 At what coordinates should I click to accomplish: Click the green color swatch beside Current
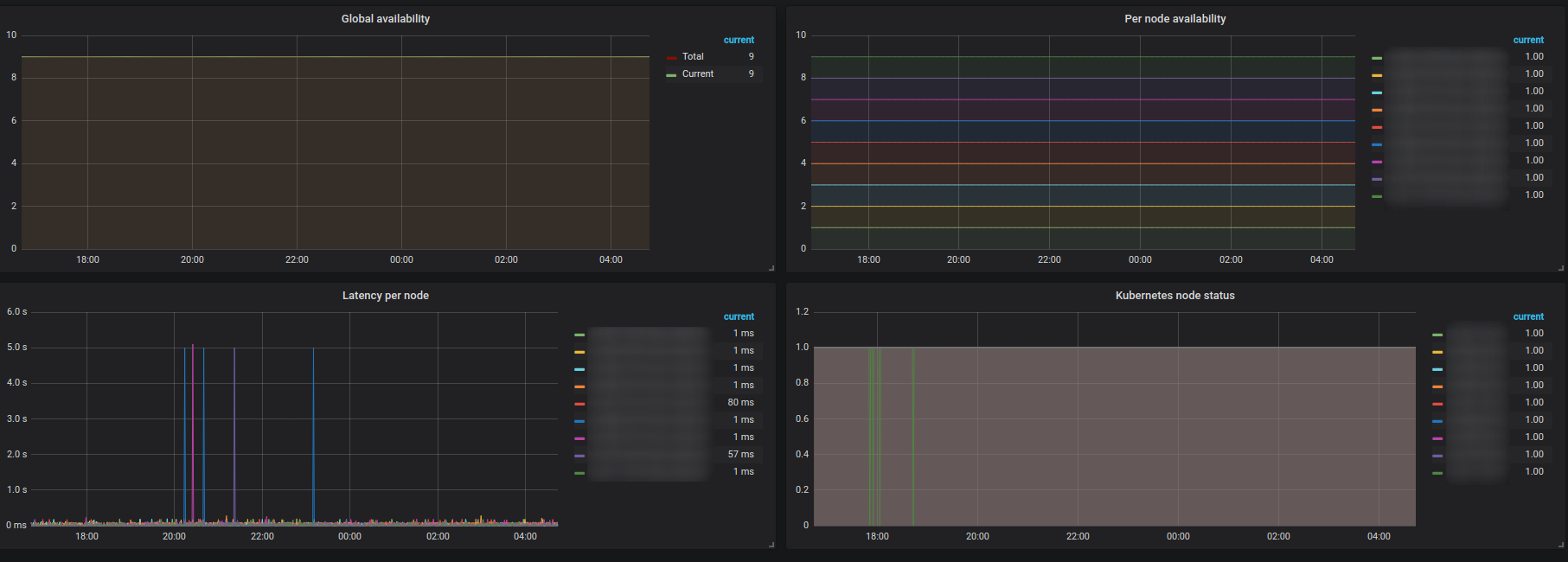click(671, 75)
